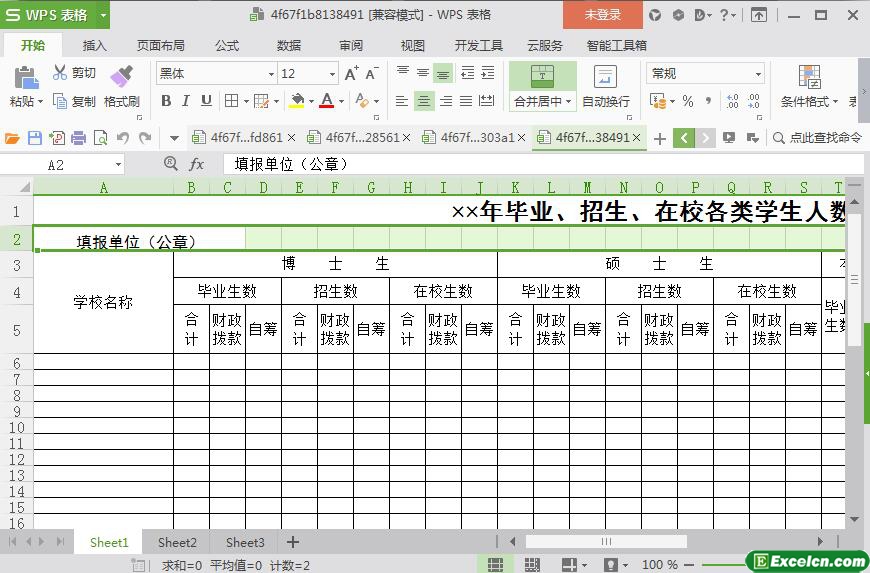Screen dimensions: 870x573
Task: Click the 未登录 login button
Action: point(602,14)
